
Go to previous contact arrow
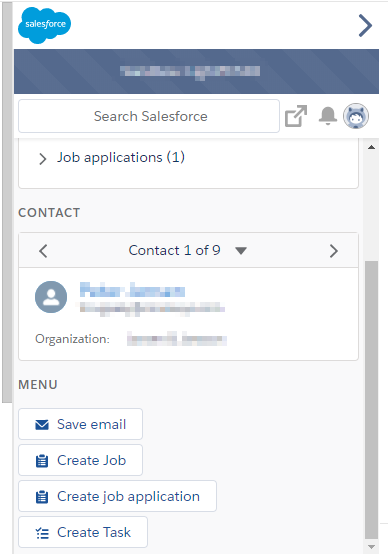(x=43, y=251)
